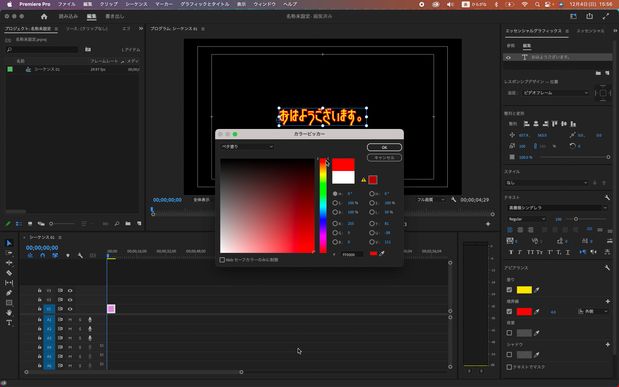The width and height of the screenshot is (619, 387).
Task: Select the R radio button in Color Picker
Action: (x=335, y=224)
